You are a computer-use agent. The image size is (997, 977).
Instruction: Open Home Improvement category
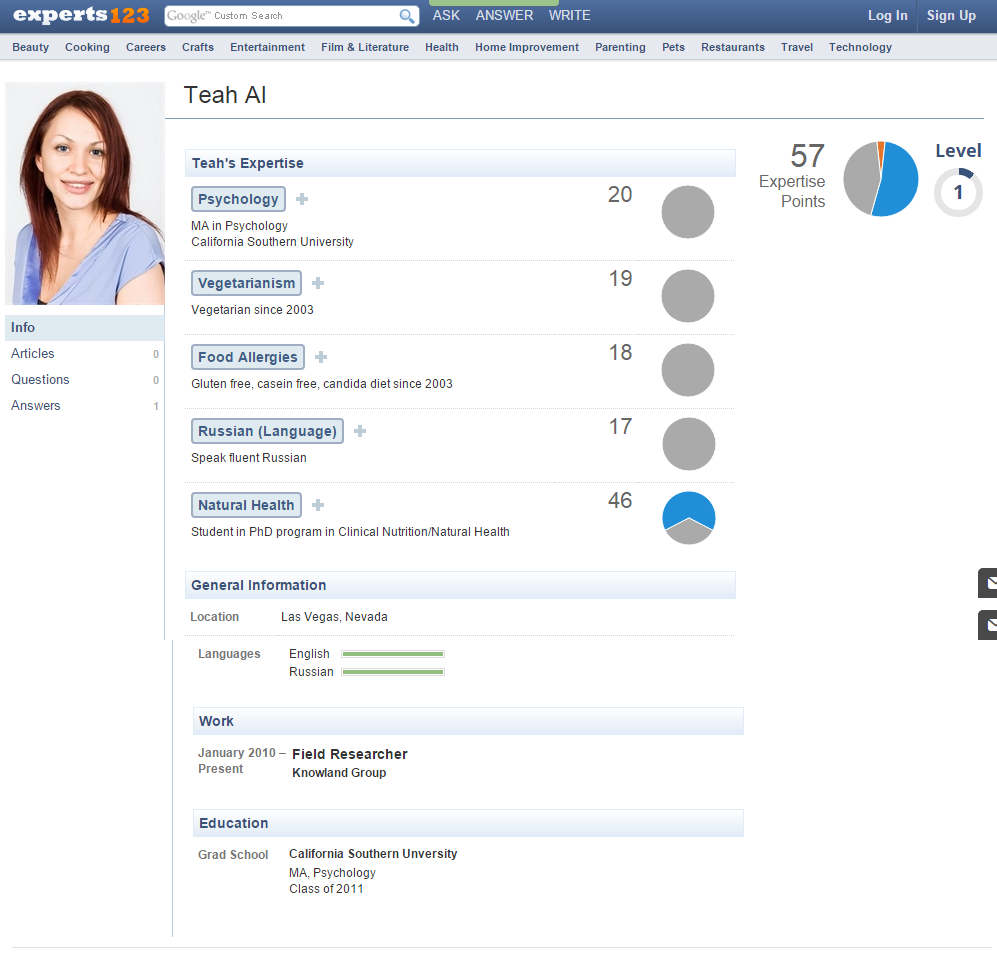(527, 47)
